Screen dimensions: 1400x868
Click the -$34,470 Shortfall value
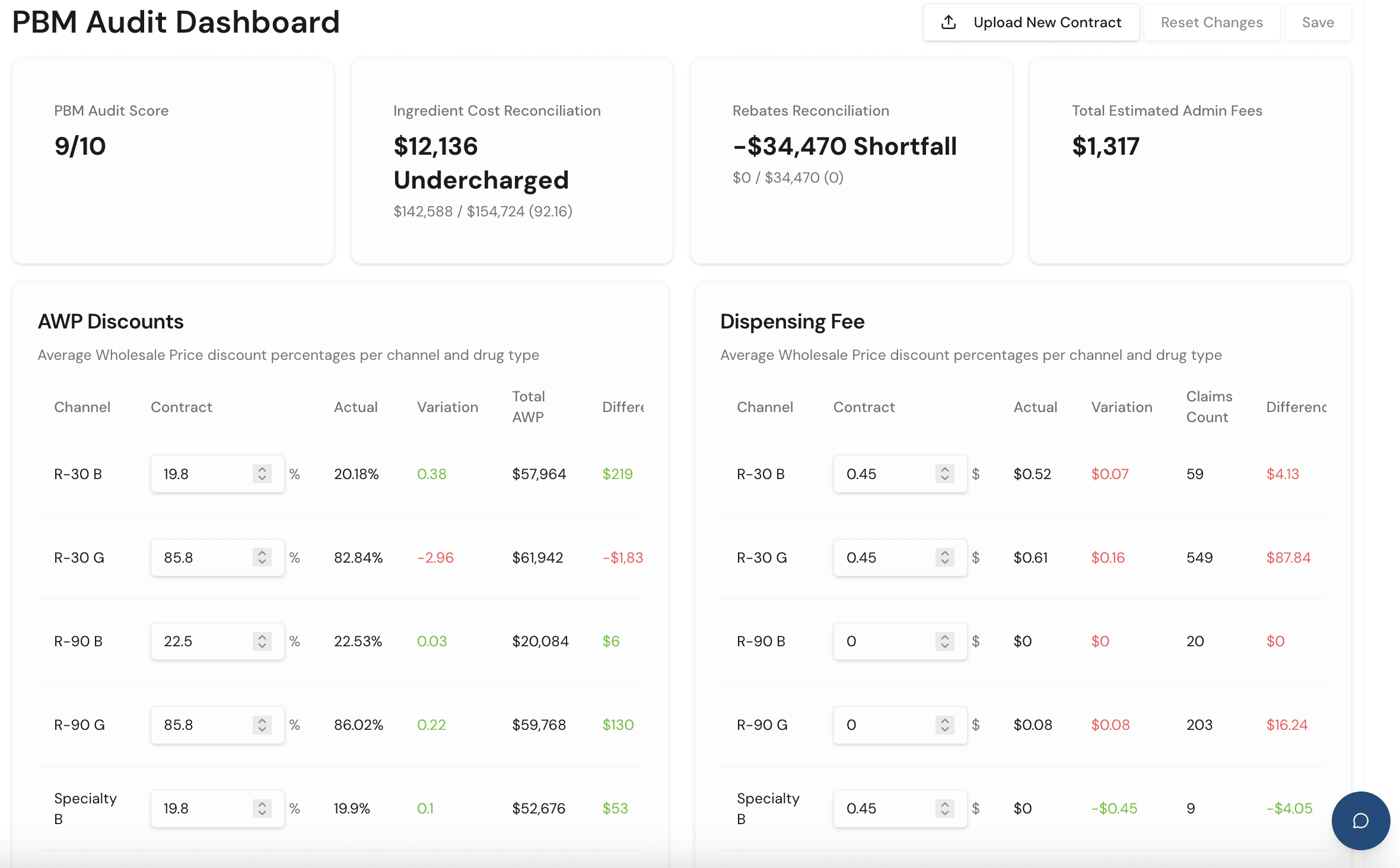(x=845, y=146)
